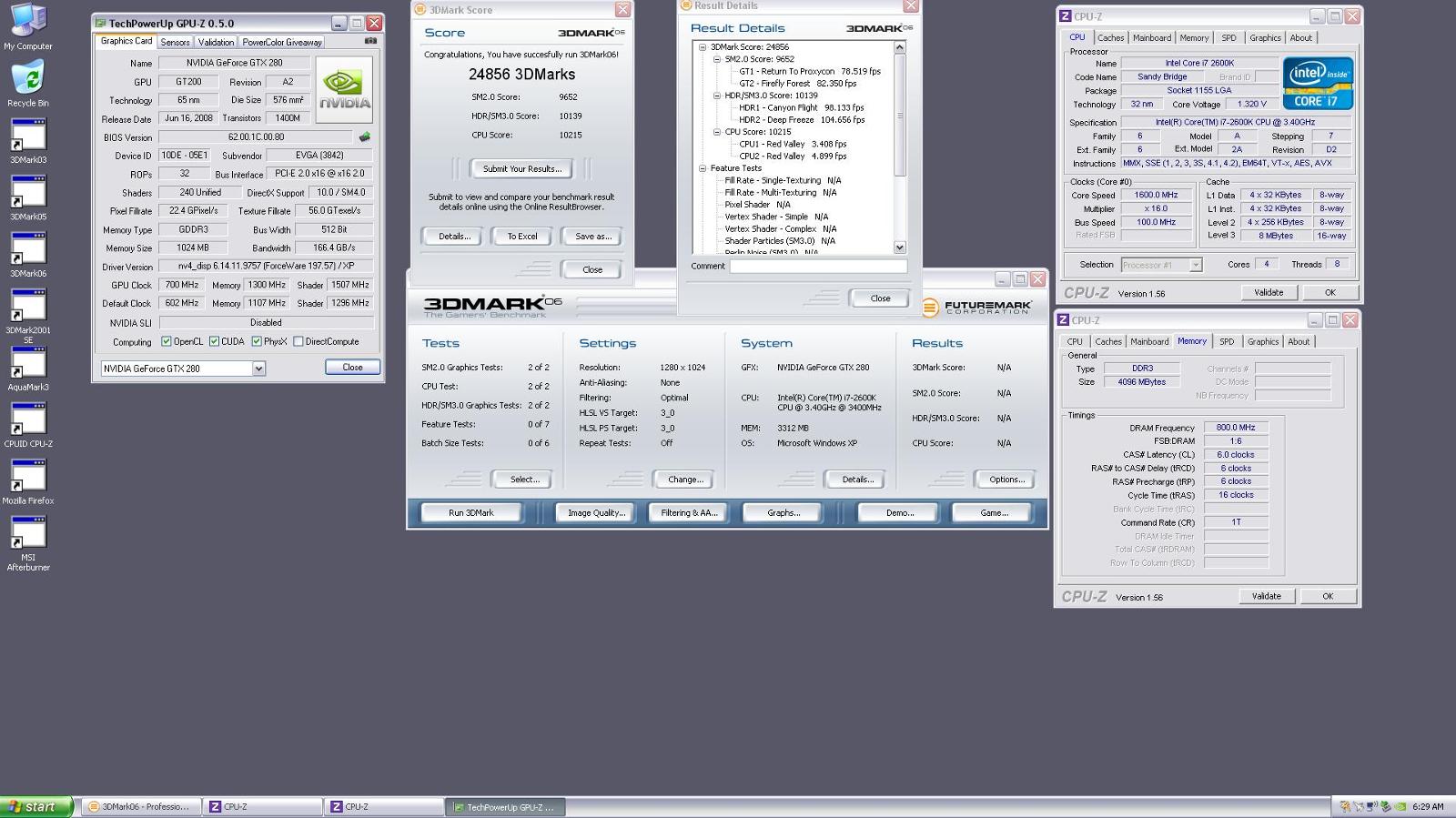Screen dimensions: 1456x818
Task: Select GT1 - Return To Proxycon result row
Action: pos(810,71)
